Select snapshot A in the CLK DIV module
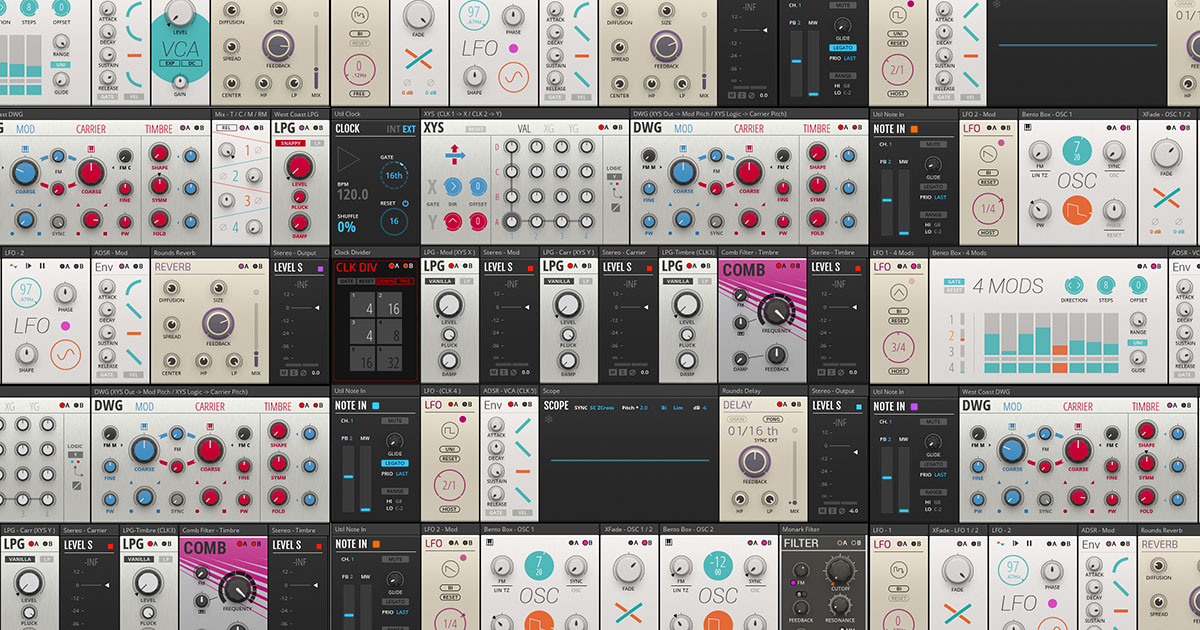The width and height of the screenshot is (1200, 630). [x=393, y=266]
